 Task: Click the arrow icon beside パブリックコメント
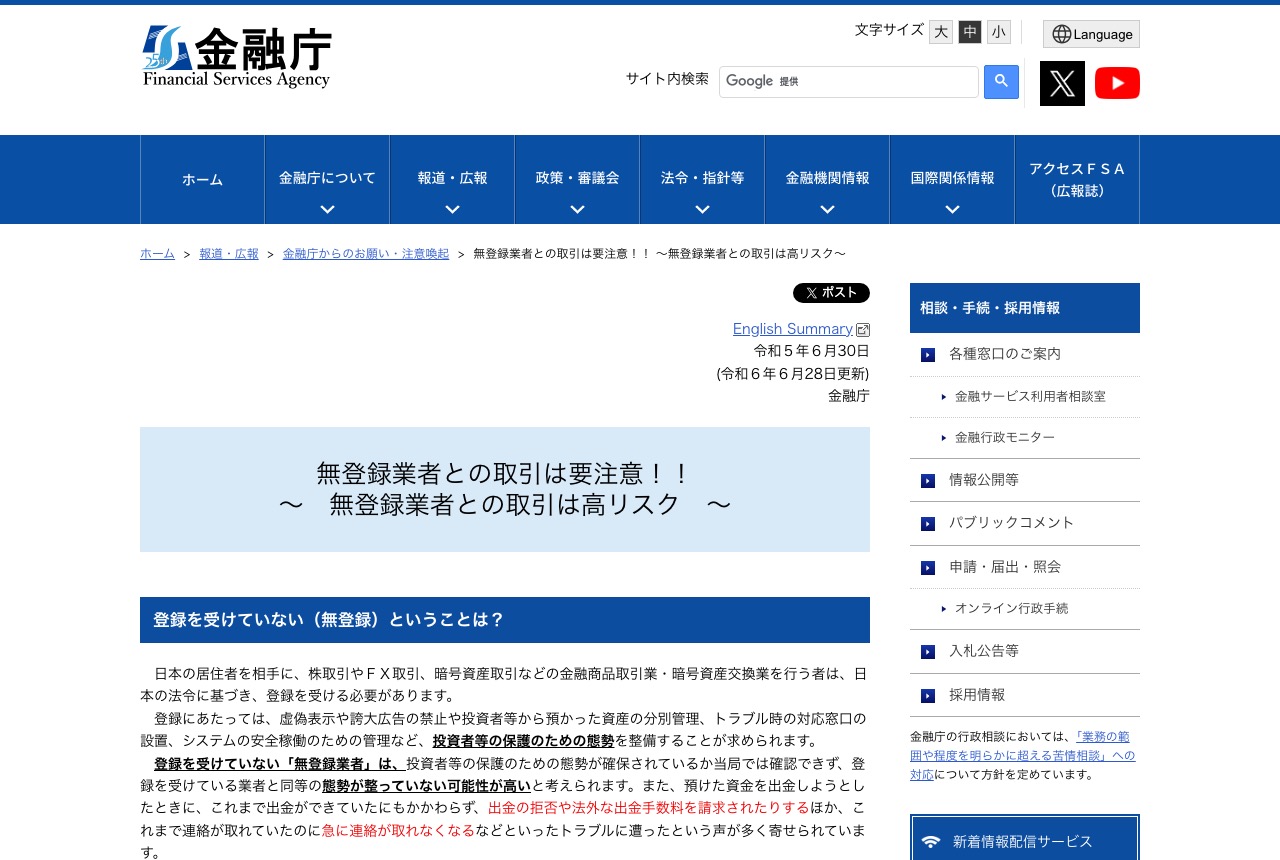928,523
